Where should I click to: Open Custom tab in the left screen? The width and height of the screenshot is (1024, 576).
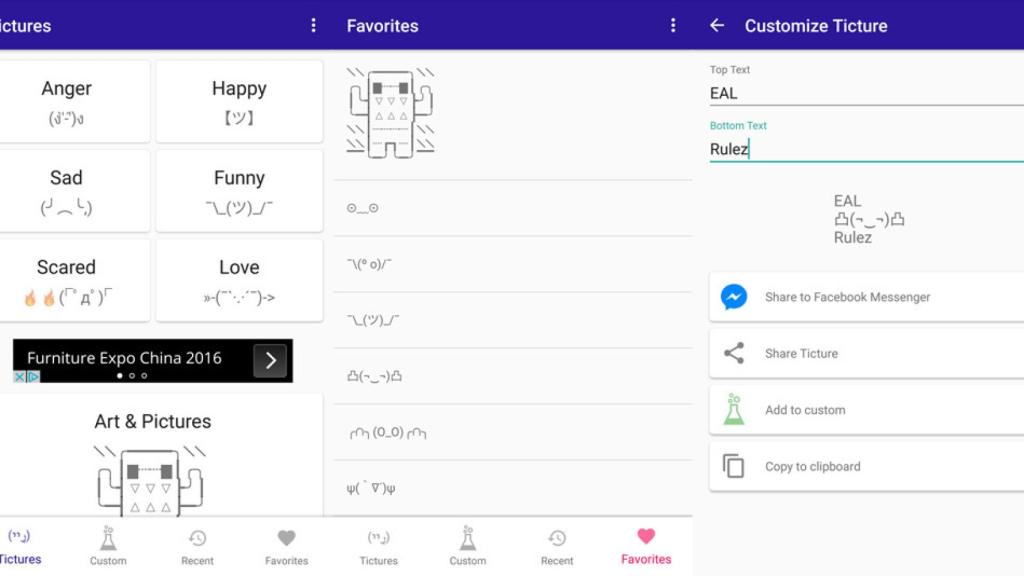108,546
